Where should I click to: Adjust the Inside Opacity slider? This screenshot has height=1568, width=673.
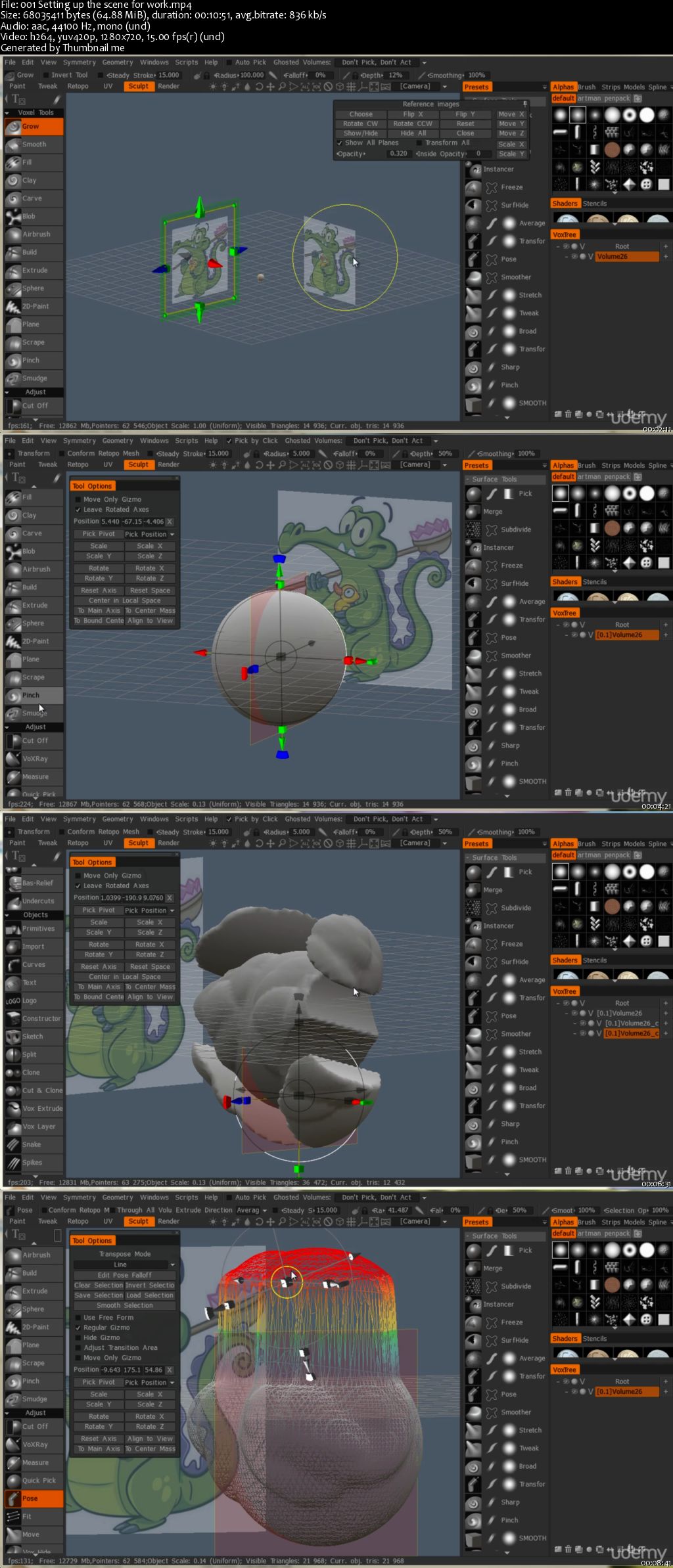point(453,154)
